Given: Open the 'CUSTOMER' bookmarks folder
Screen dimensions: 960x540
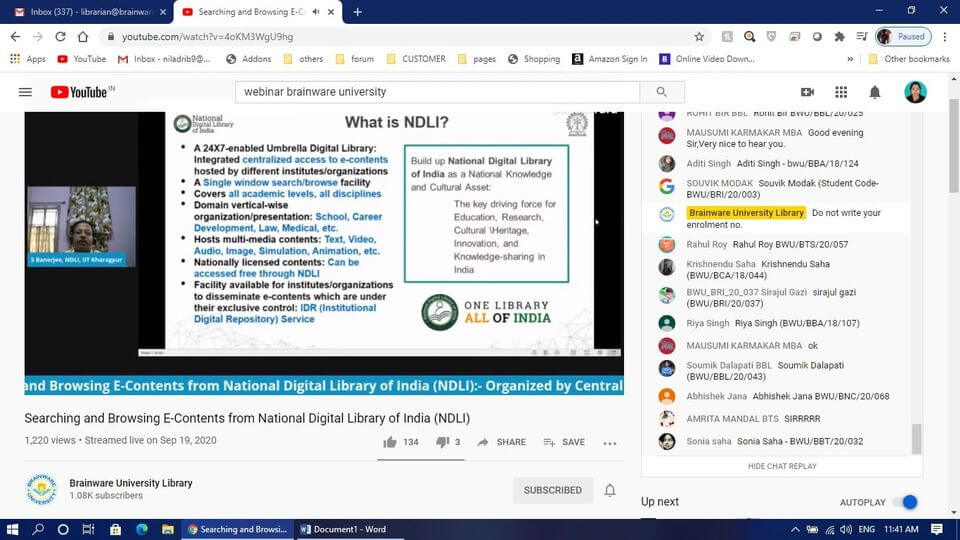Looking at the screenshot, I should coord(416,59).
